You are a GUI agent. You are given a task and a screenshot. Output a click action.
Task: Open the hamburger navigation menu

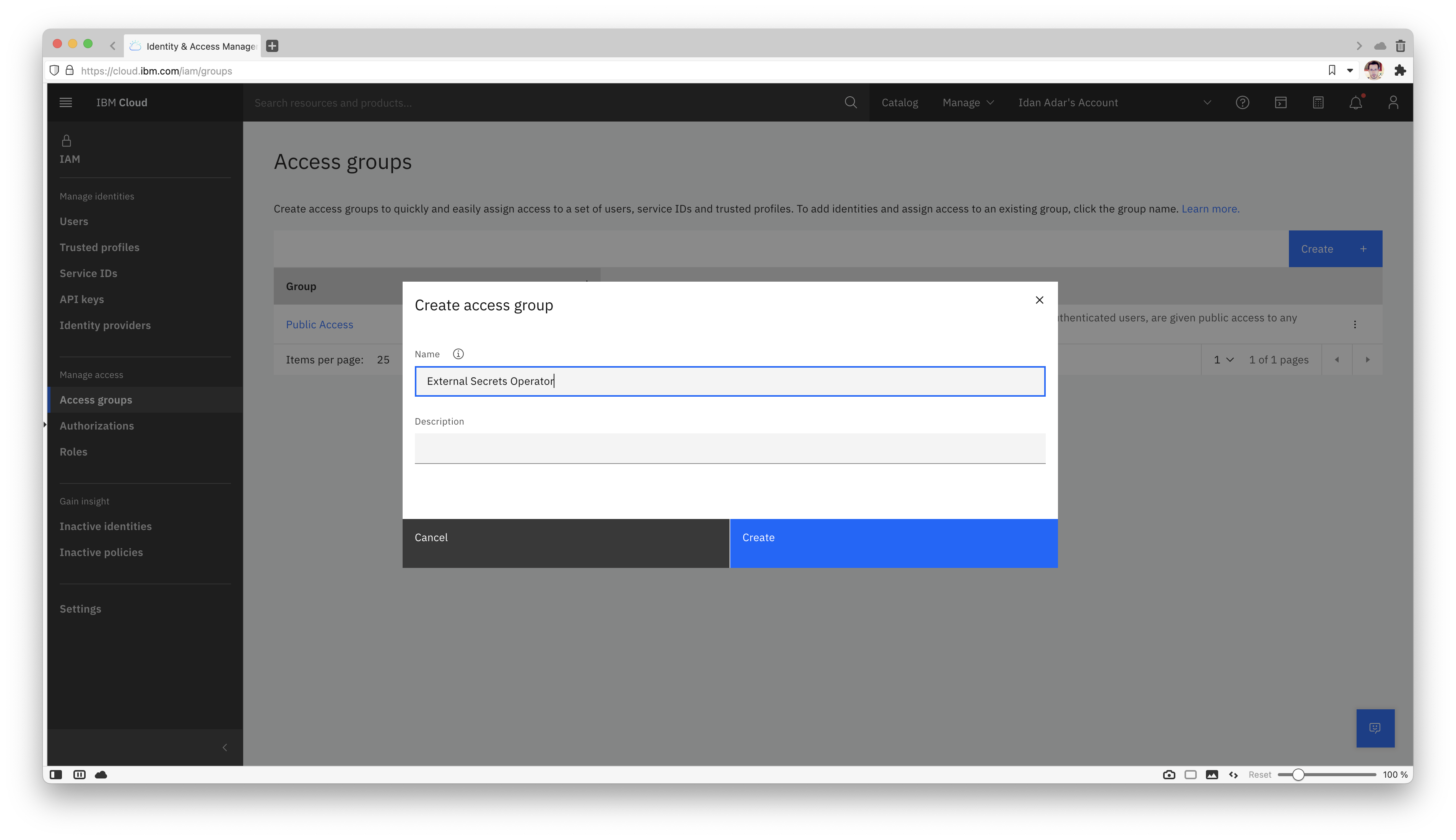(x=66, y=103)
